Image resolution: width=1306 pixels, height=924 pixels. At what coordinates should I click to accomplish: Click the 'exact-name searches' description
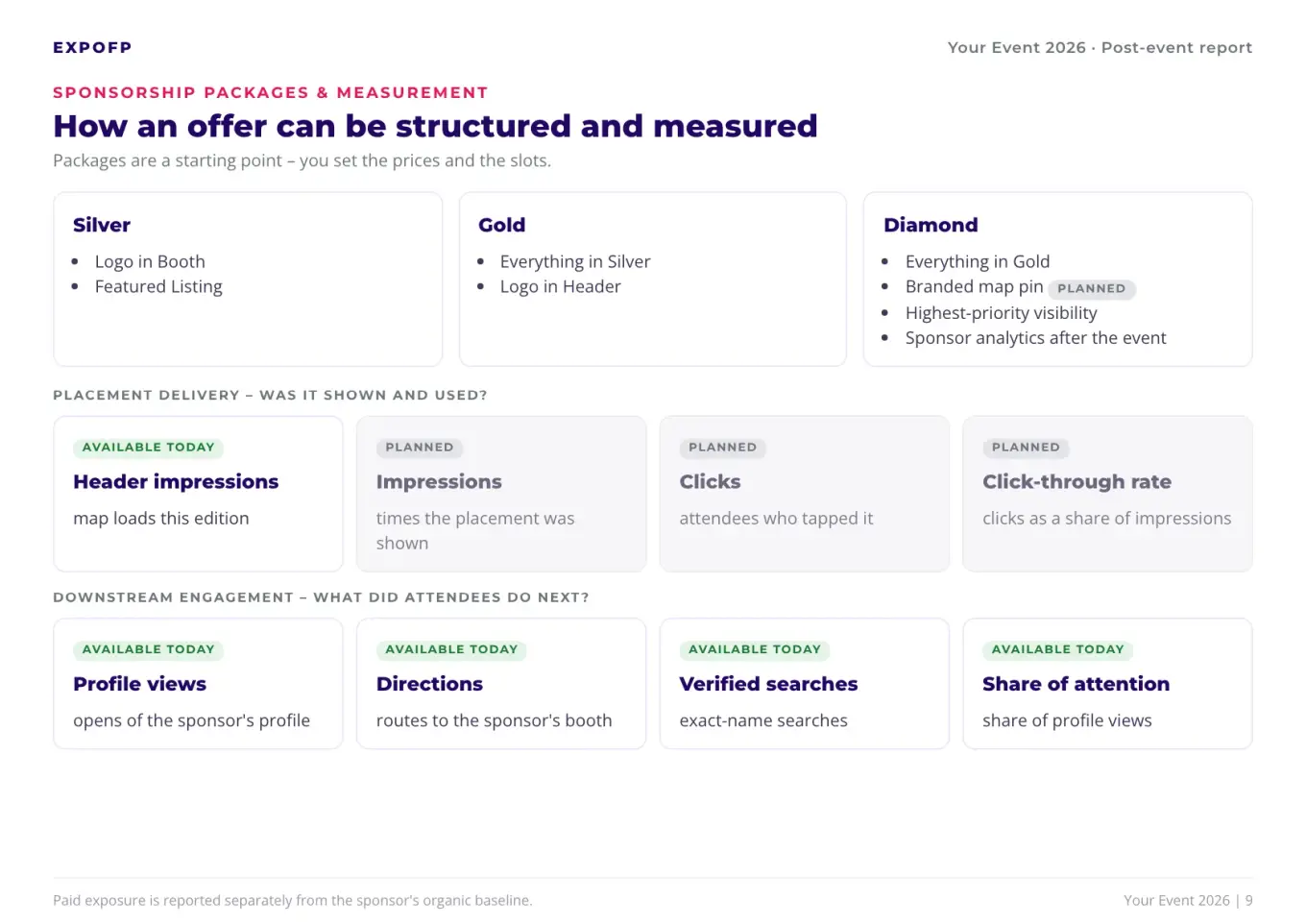click(x=763, y=720)
